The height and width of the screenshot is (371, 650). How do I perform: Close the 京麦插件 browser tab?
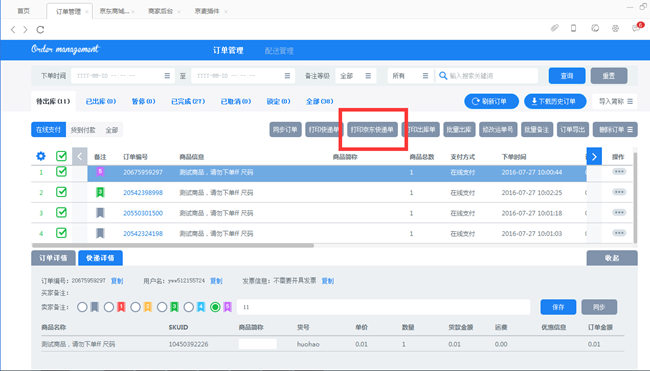click(x=226, y=12)
